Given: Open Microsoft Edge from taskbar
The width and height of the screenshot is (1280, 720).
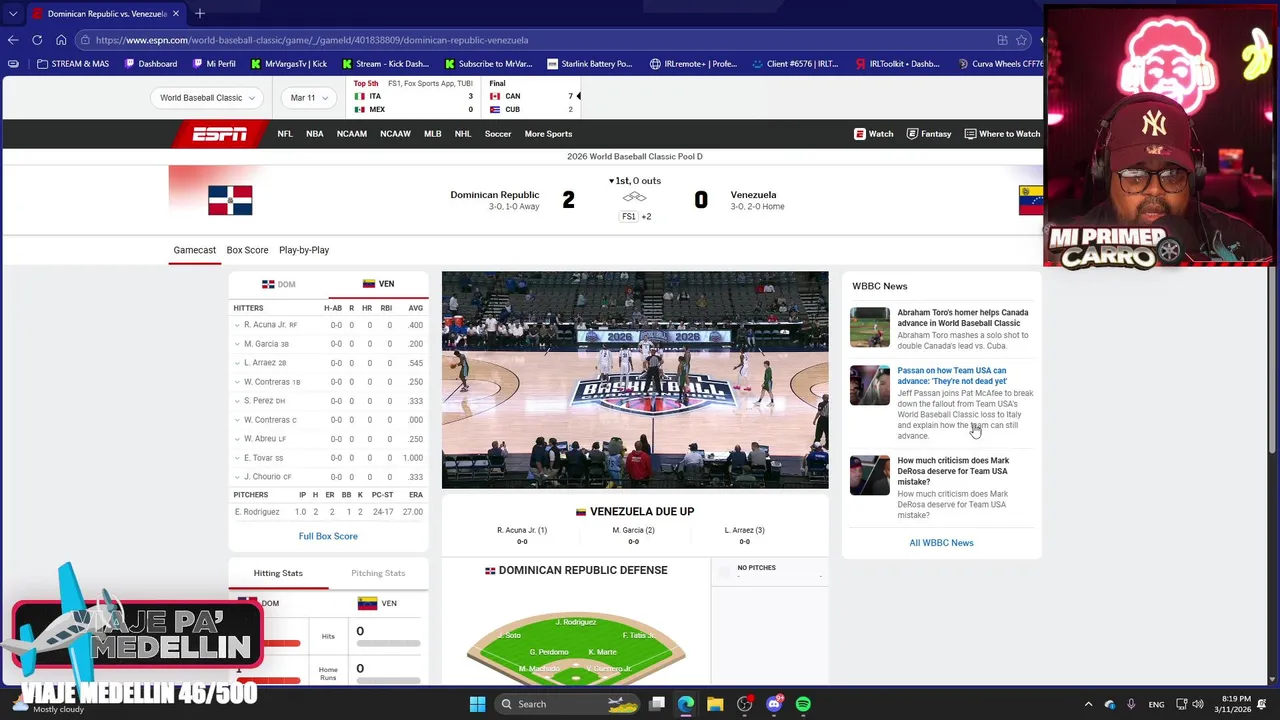Looking at the screenshot, I should click(686, 704).
